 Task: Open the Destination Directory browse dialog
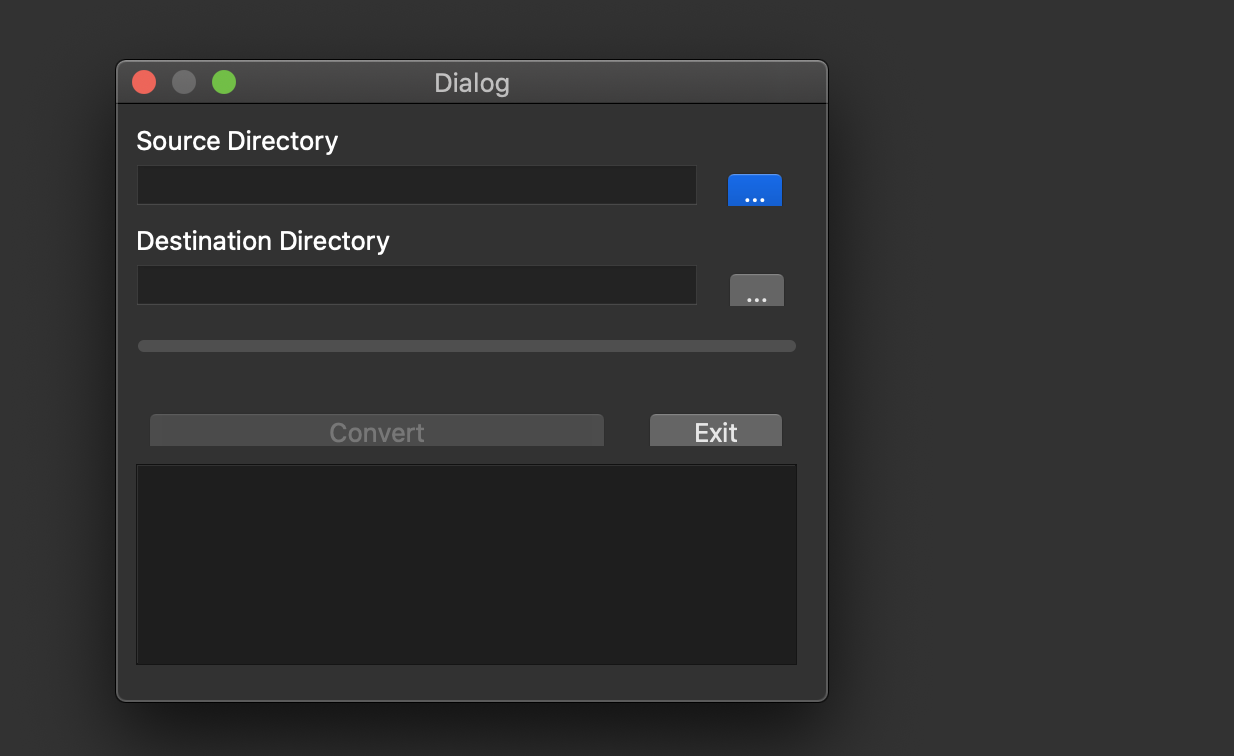pos(756,290)
